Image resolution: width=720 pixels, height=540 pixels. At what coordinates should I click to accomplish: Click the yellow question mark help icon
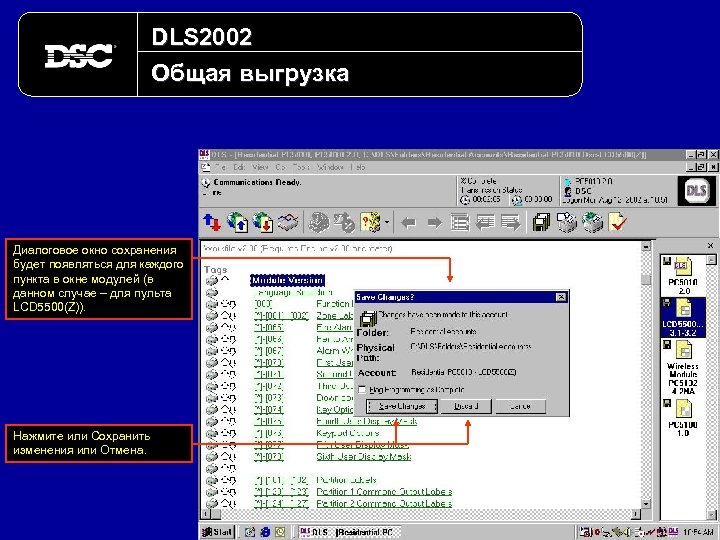click(x=371, y=223)
